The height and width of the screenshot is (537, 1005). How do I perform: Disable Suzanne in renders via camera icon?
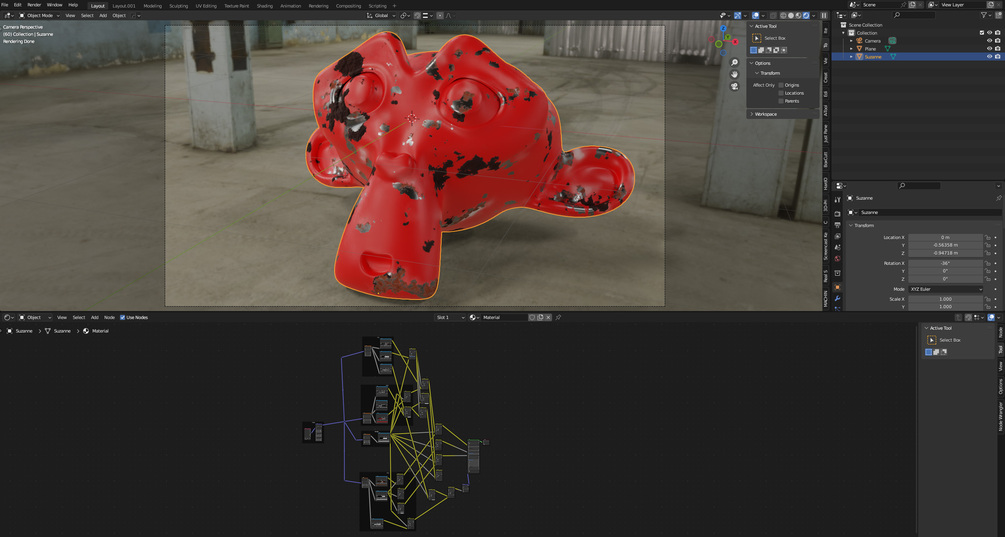coord(998,56)
